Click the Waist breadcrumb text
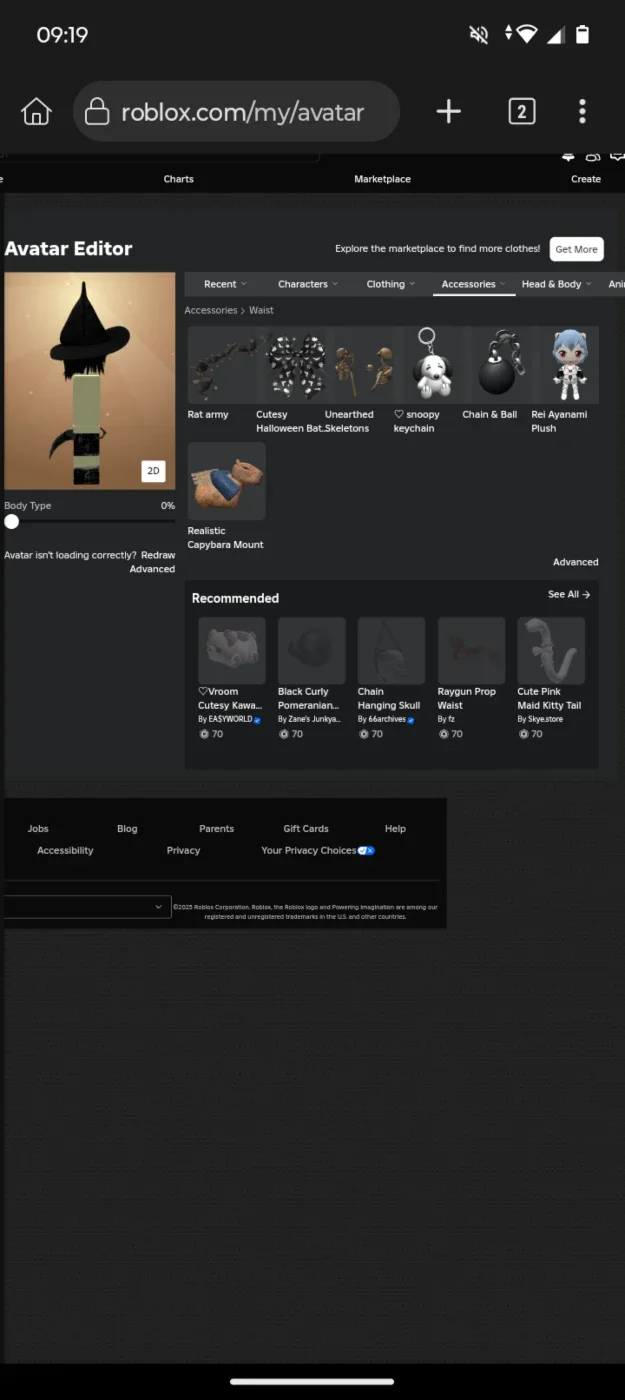Screen dimensions: 625x1400 [x=261, y=311]
